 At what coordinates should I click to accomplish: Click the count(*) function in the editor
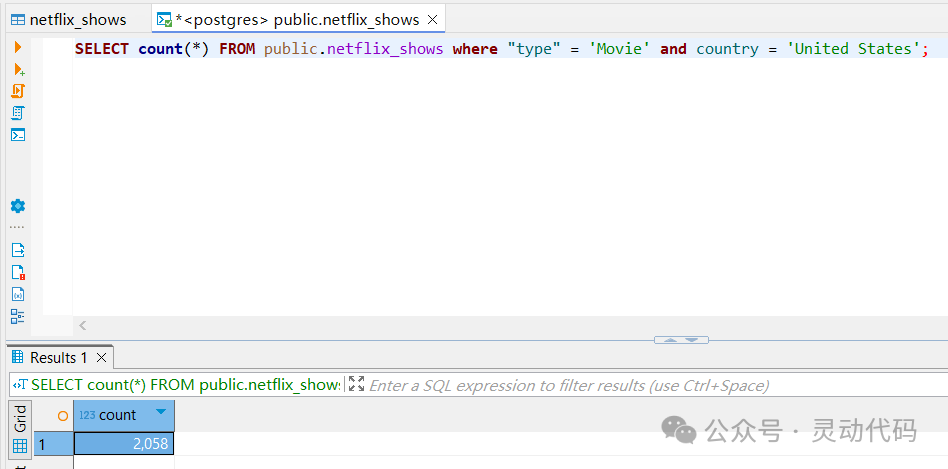pyautogui.click(x=174, y=49)
